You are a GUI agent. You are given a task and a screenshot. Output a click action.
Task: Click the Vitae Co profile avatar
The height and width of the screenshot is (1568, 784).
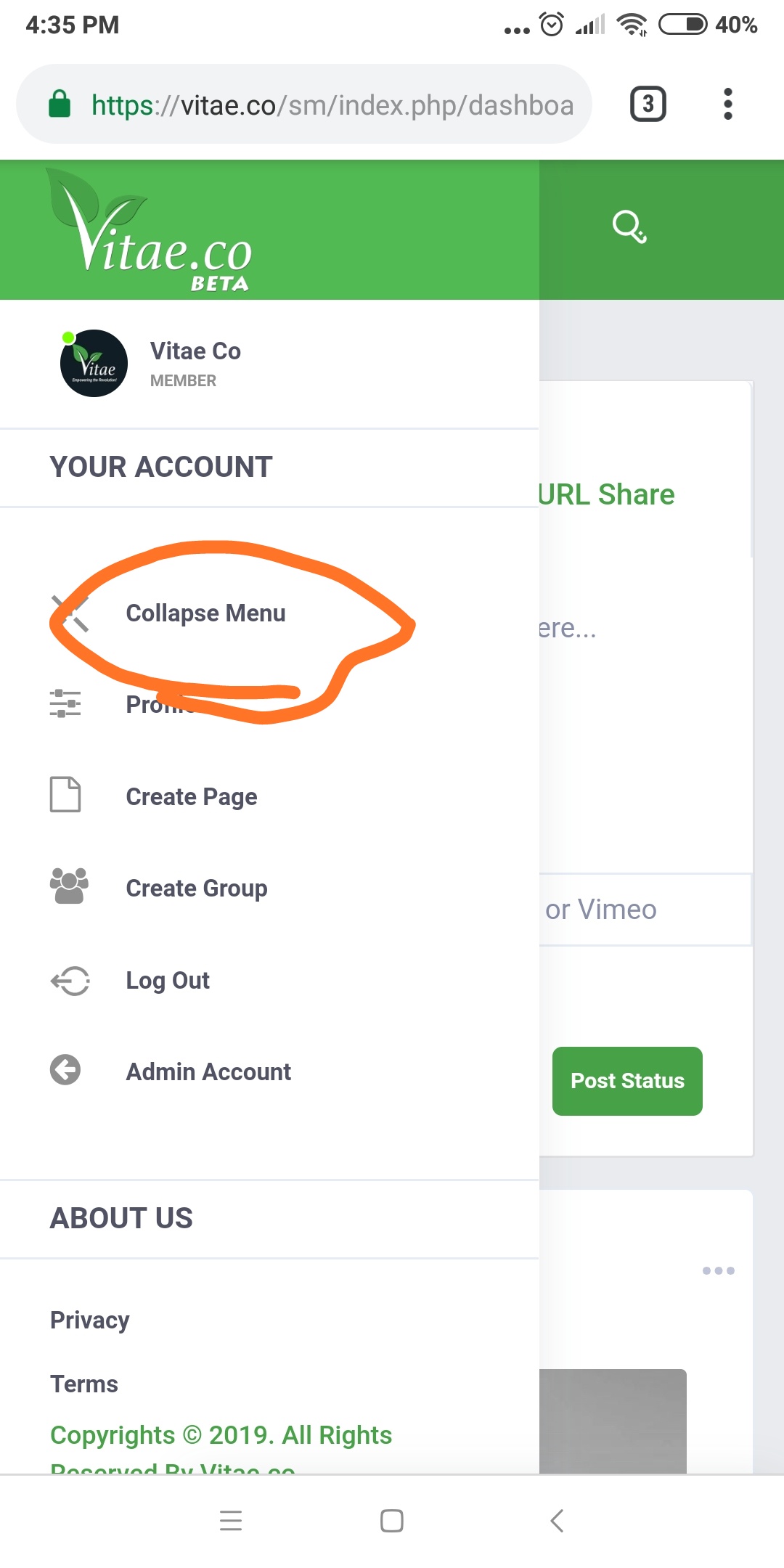point(94,363)
